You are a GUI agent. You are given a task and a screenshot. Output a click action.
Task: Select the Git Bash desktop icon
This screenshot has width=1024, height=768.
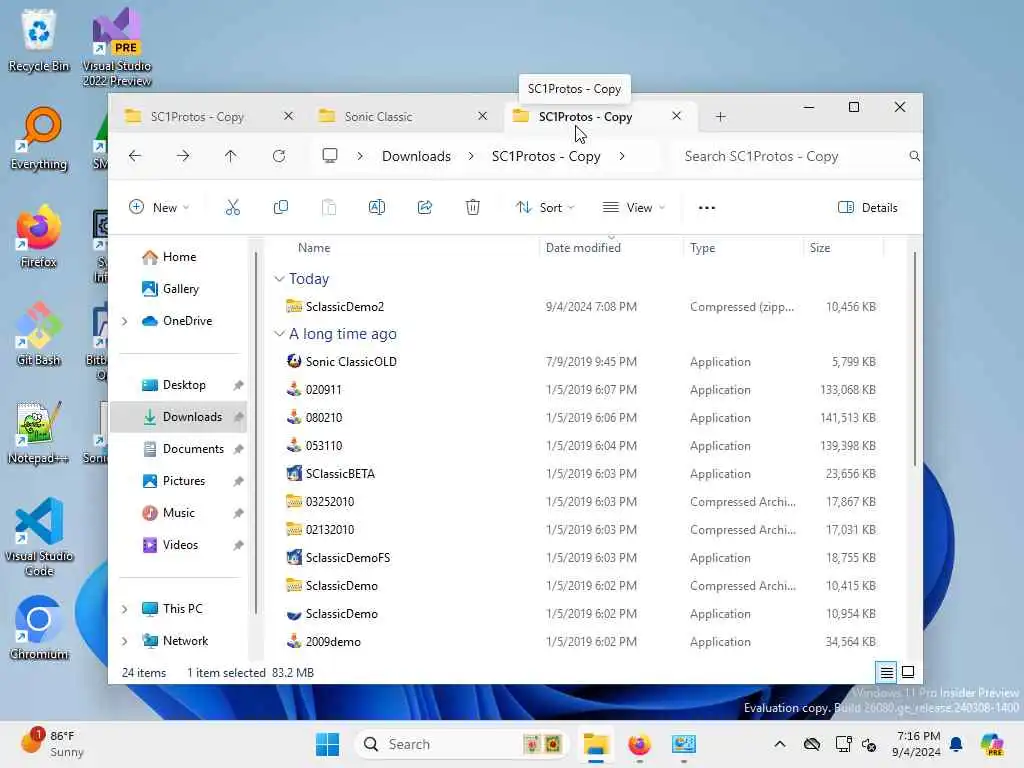click(39, 334)
